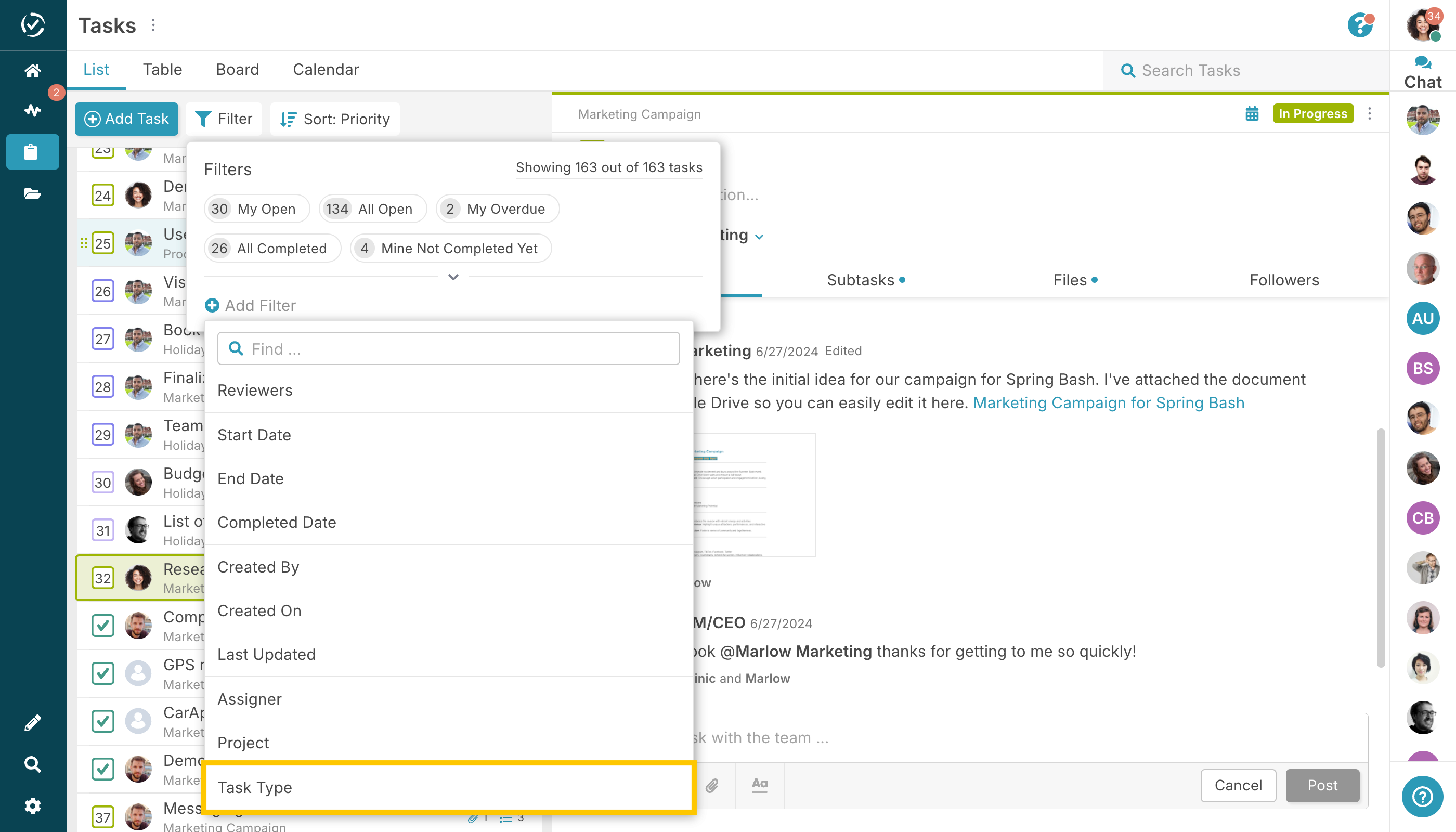Viewport: 1456px width, 832px height.
Task: Click the calendar icon beside In Progress
Action: pos(1252,114)
